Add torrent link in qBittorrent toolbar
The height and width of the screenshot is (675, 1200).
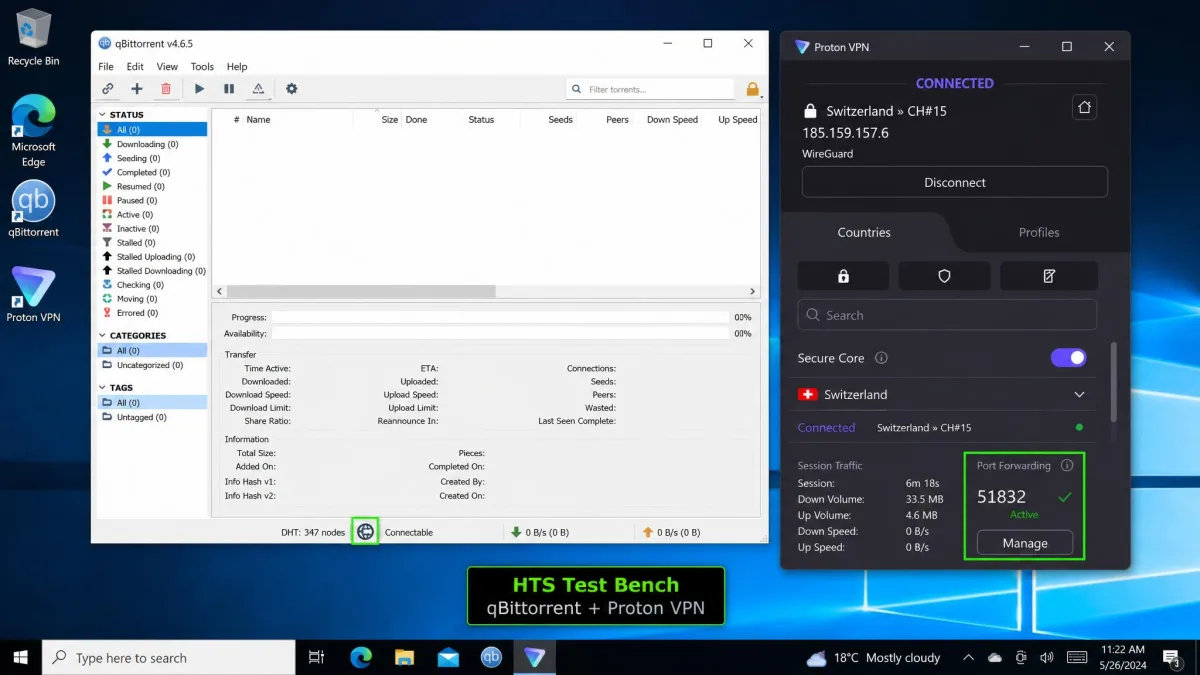108,89
